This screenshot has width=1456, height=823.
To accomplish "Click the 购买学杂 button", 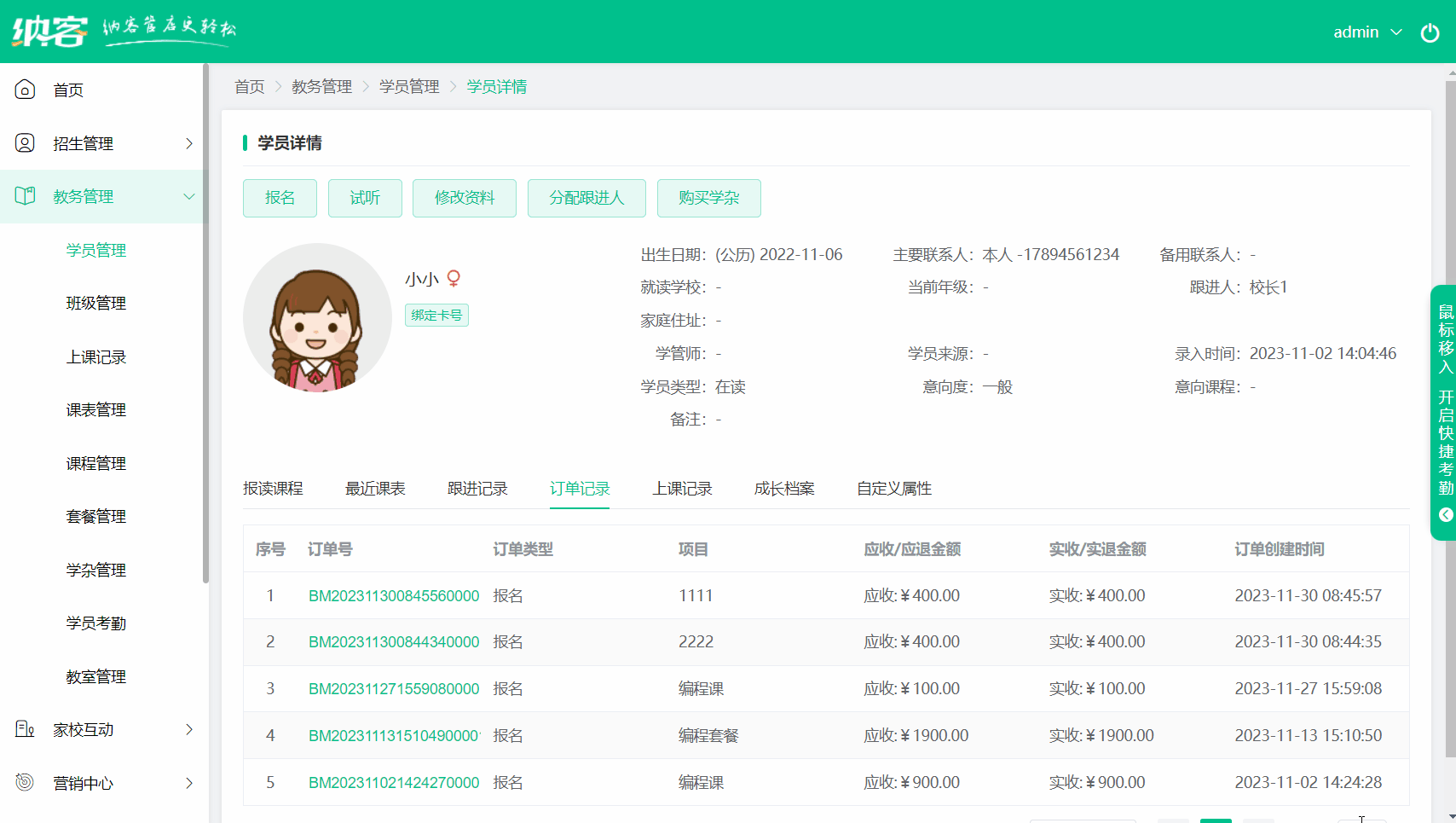I will pos(708,198).
